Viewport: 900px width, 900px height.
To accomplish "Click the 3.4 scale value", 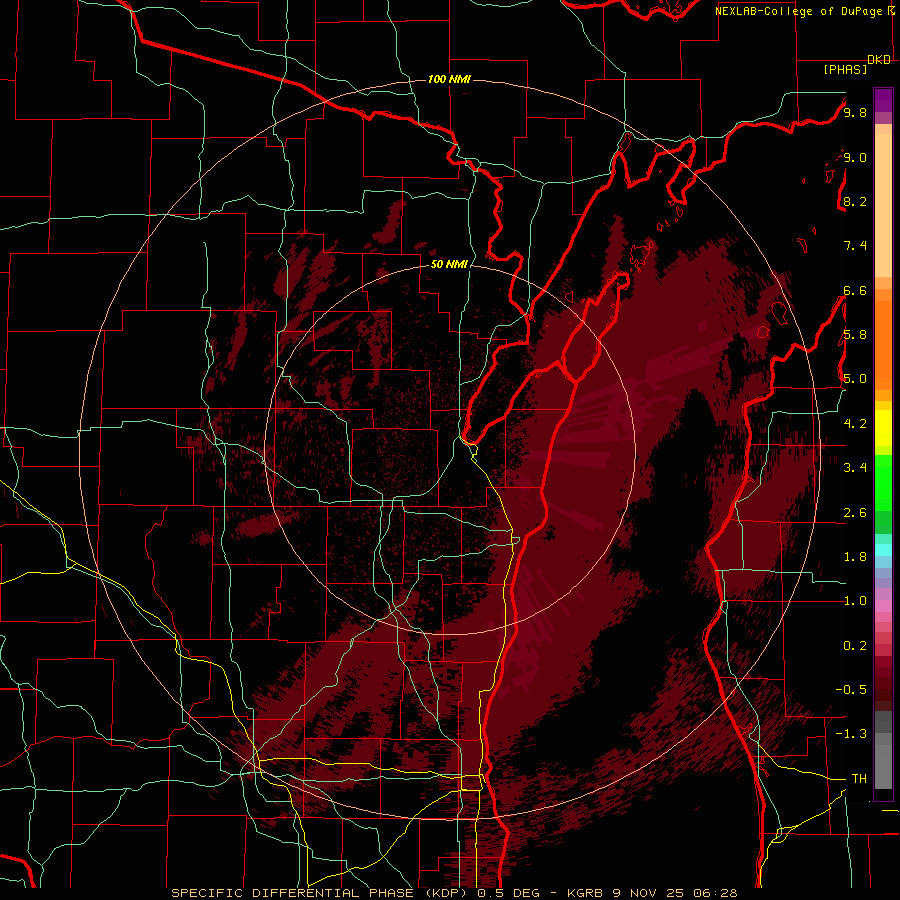I will [855, 468].
